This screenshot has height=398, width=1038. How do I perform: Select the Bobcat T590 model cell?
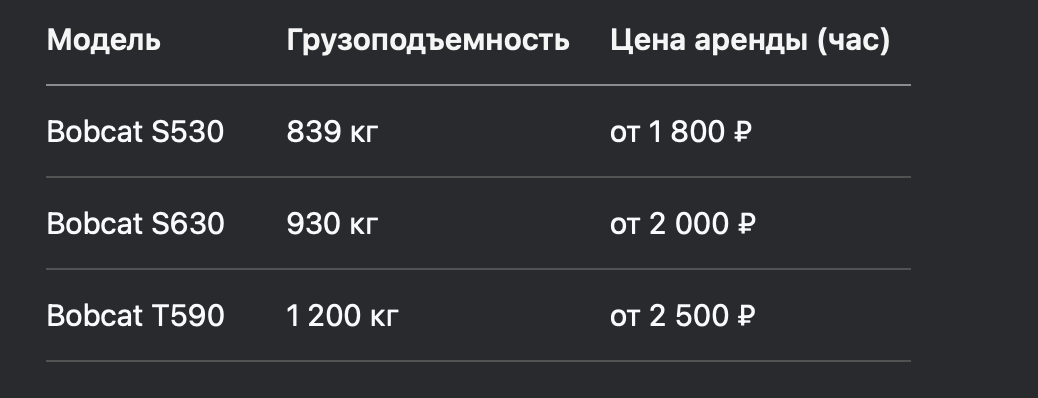[x=135, y=316]
